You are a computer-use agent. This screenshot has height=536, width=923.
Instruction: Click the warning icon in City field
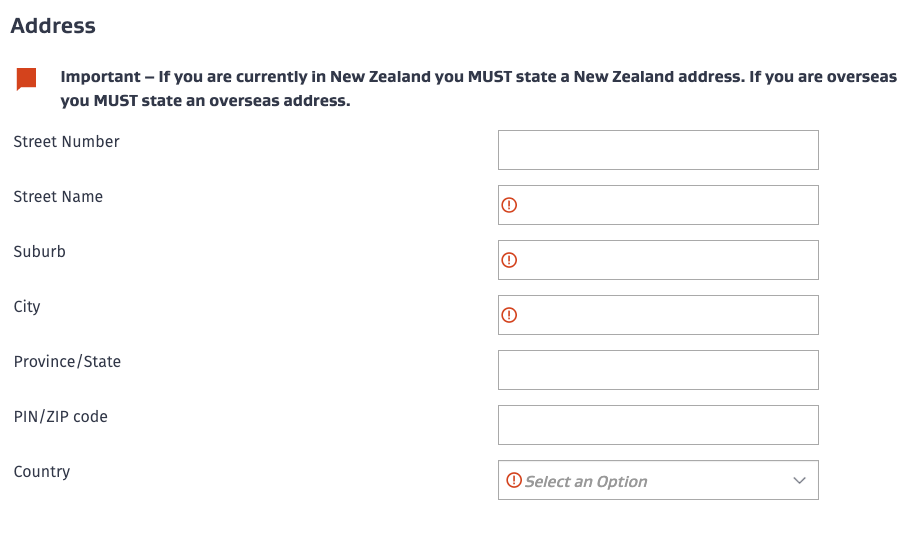click(x=509, y=315)
